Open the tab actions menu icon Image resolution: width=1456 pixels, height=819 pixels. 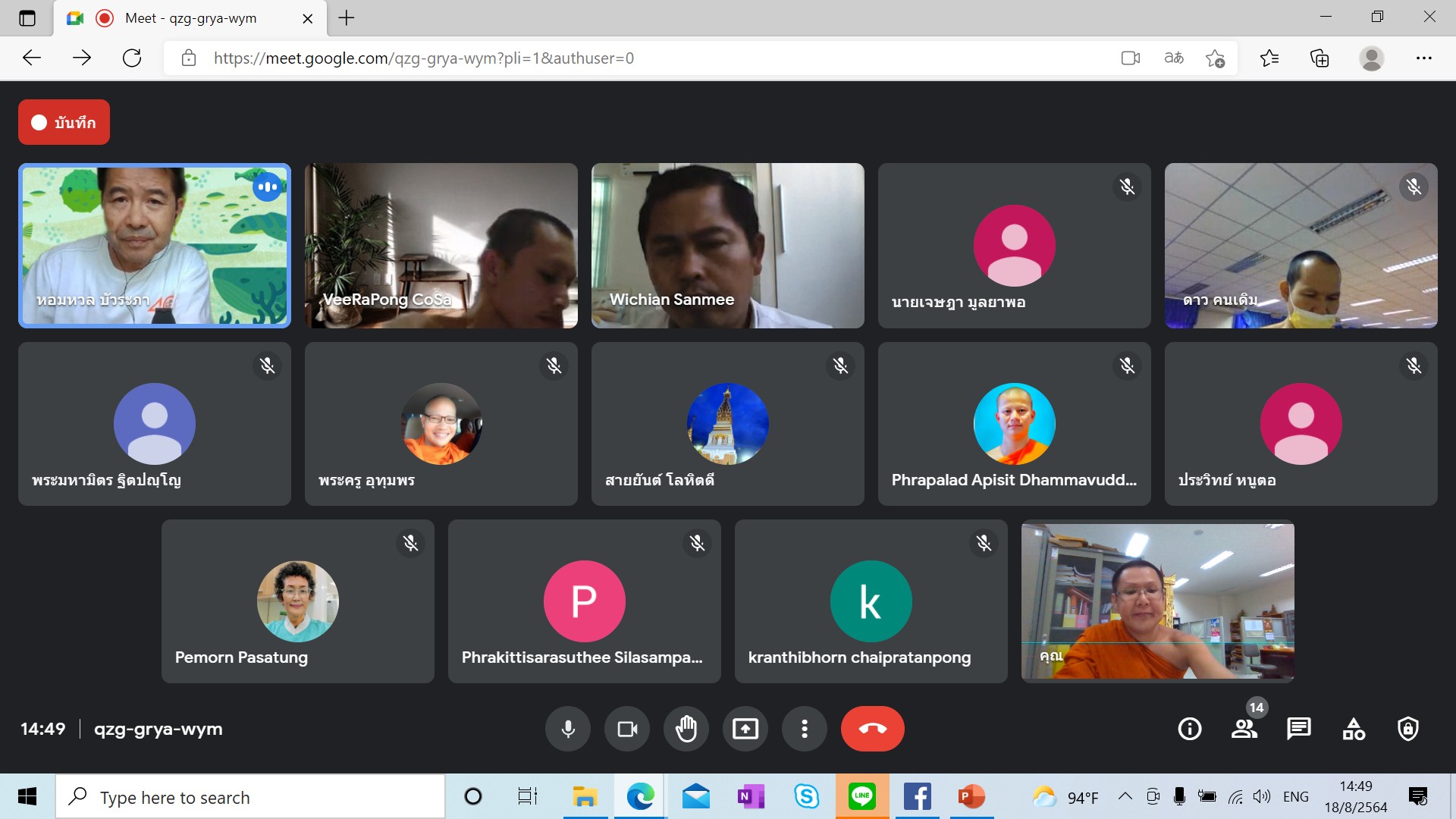click(27, 18)
